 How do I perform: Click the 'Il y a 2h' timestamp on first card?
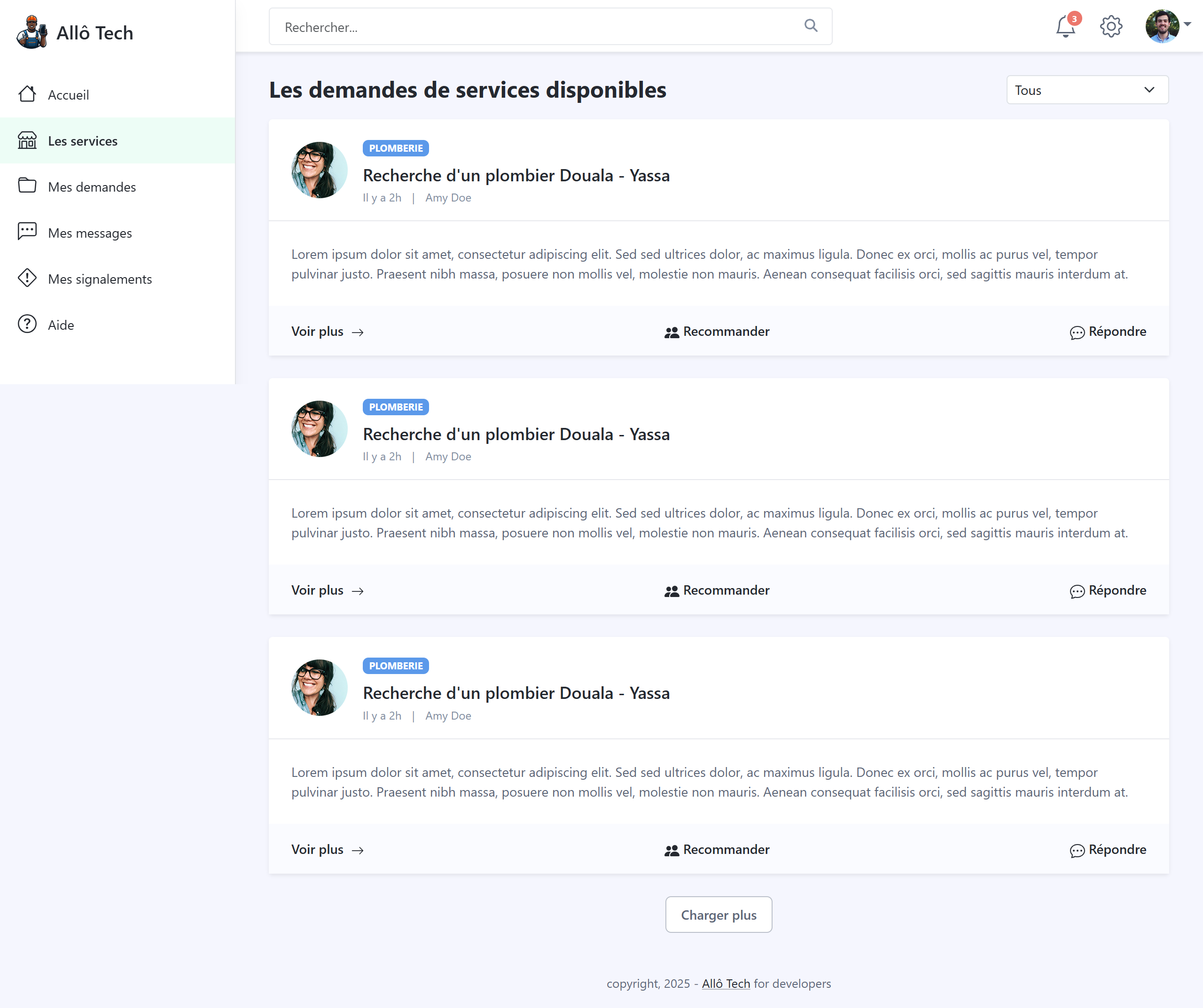pyautogui.click(x=382, y=198)
